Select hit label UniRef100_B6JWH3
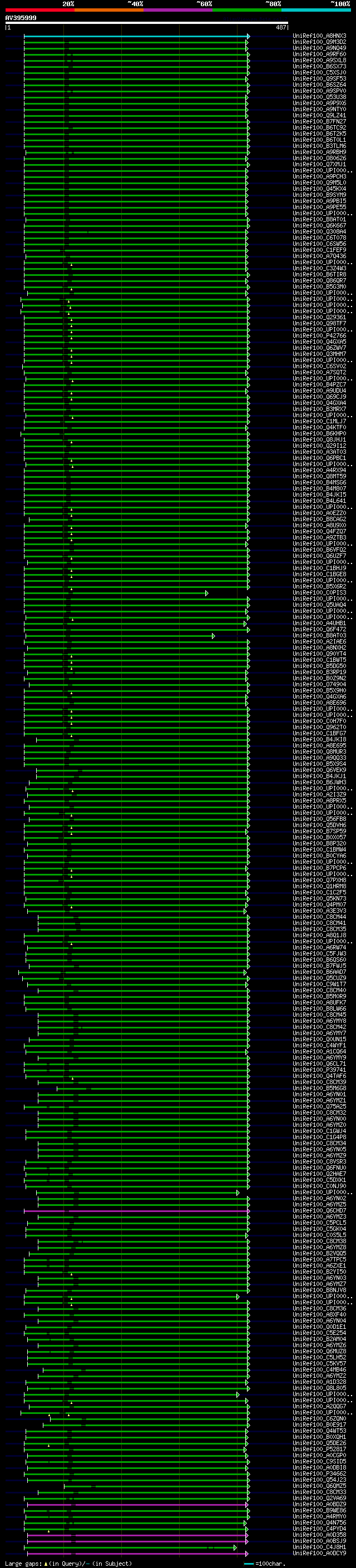 coord(319,782)
